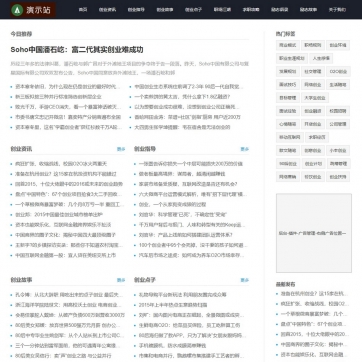362x362 pixels.
Task: Click the gray summary paragraph under the headline
Action: tap(130, 68)
